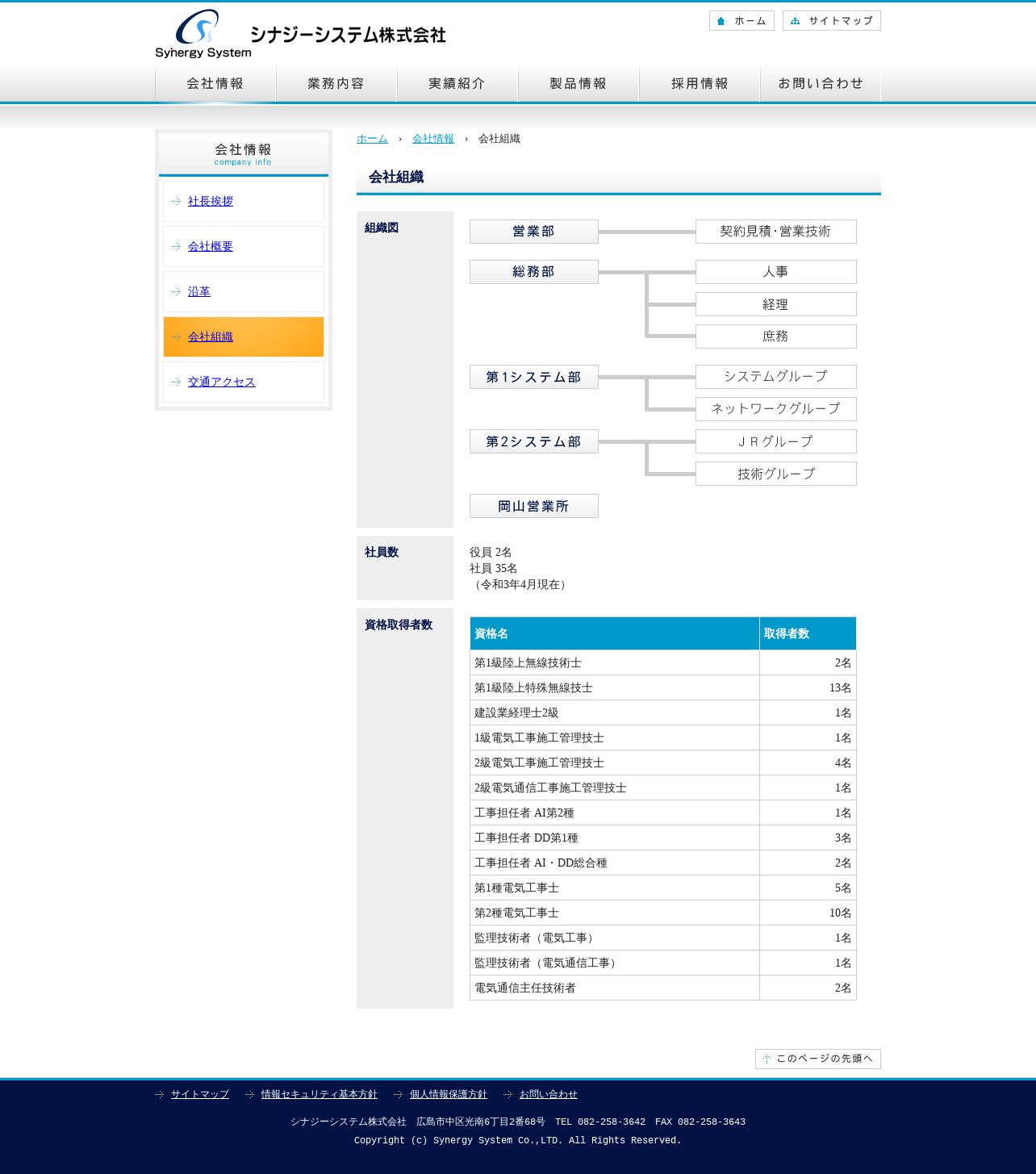Open the 製品情報 navigation tab

coord(579,84)
